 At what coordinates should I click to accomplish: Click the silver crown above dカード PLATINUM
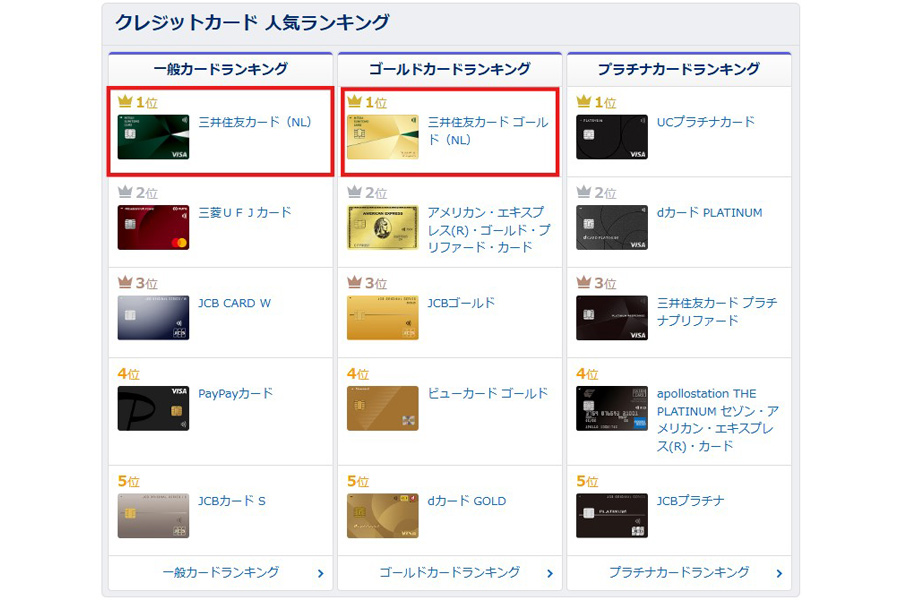tap(584, 192)
